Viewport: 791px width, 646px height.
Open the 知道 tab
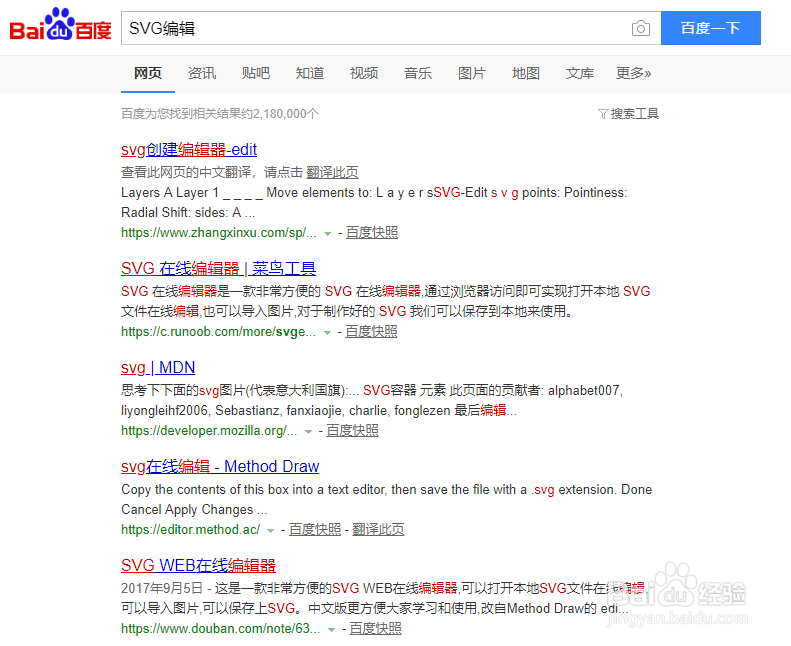click(310, 74)
